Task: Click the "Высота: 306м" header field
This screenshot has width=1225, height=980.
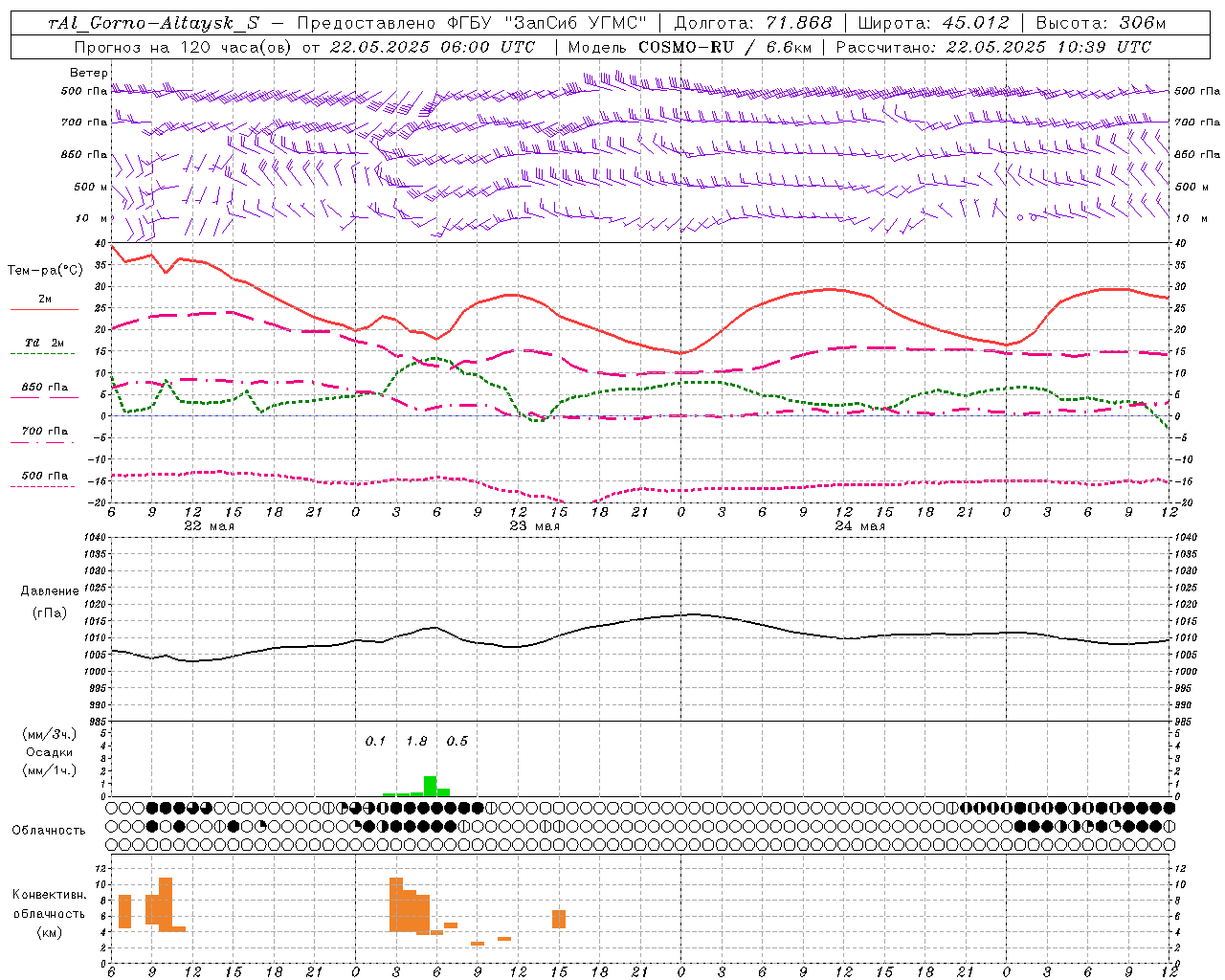Action: pos(1101,23)
